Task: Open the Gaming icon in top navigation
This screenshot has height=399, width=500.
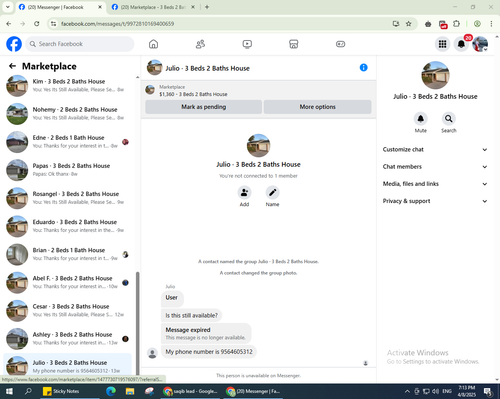Action: click(340, 44)
